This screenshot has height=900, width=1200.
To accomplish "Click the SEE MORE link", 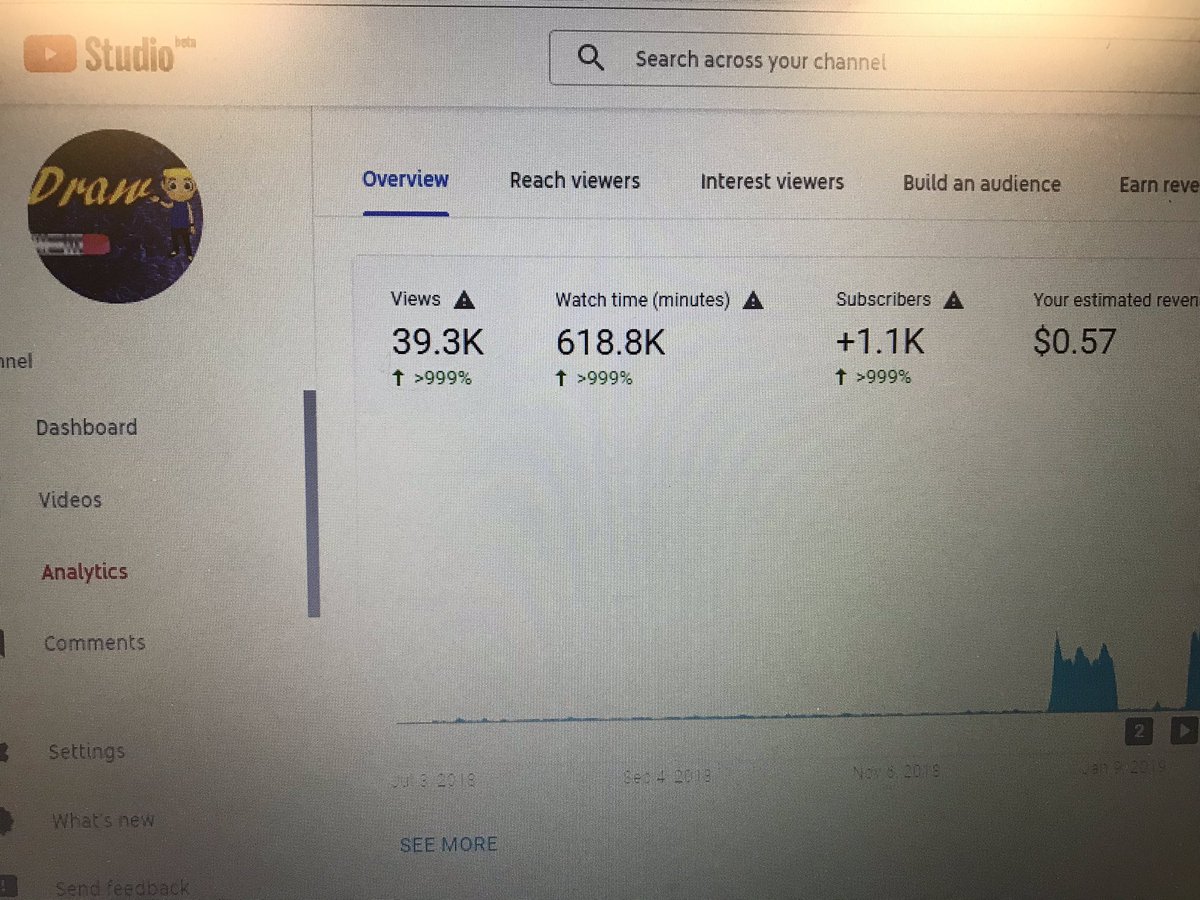I will coord(448,845).
